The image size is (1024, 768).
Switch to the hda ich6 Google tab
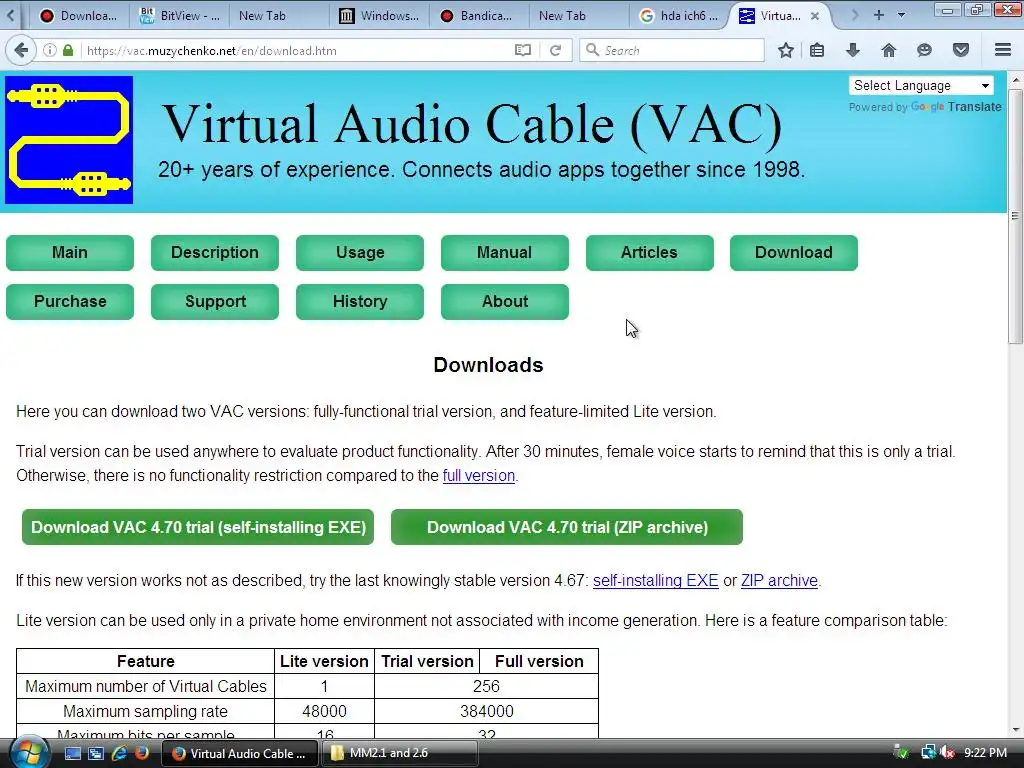click(x=679, y=16)
